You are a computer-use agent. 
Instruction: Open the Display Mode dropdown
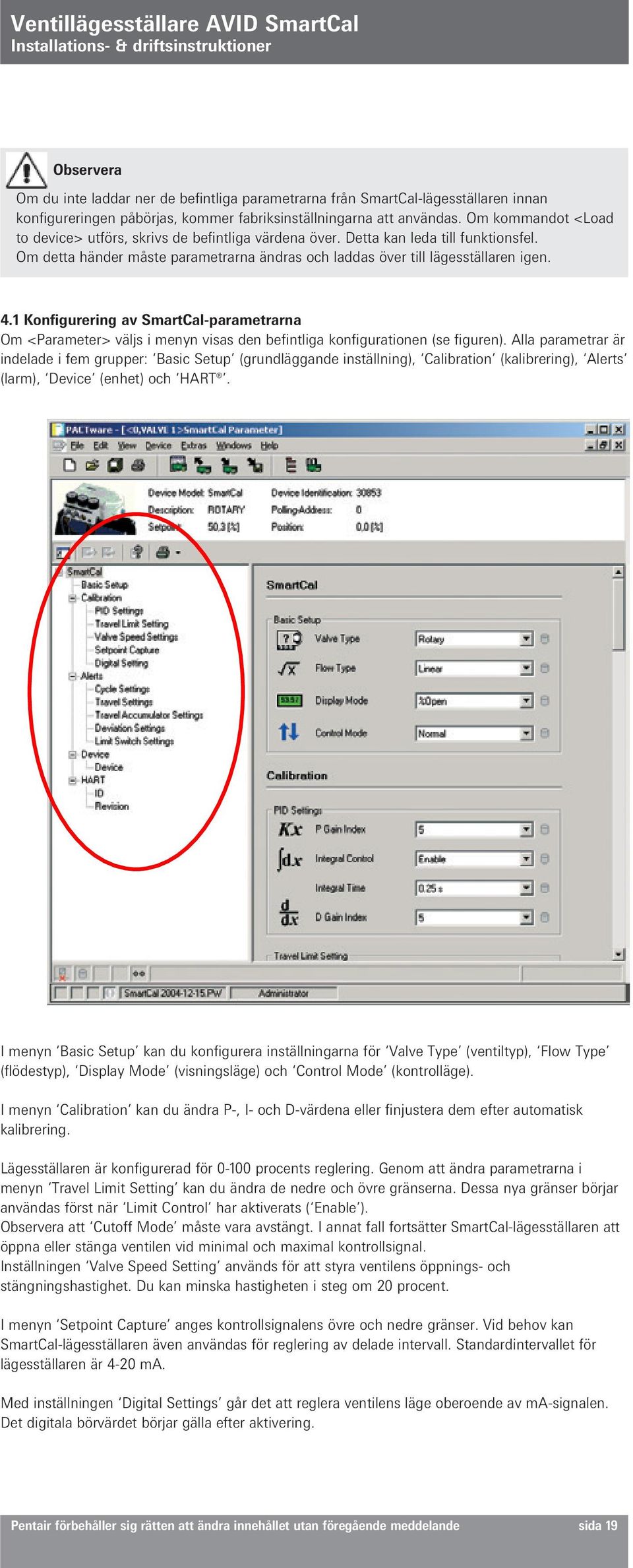527,701
